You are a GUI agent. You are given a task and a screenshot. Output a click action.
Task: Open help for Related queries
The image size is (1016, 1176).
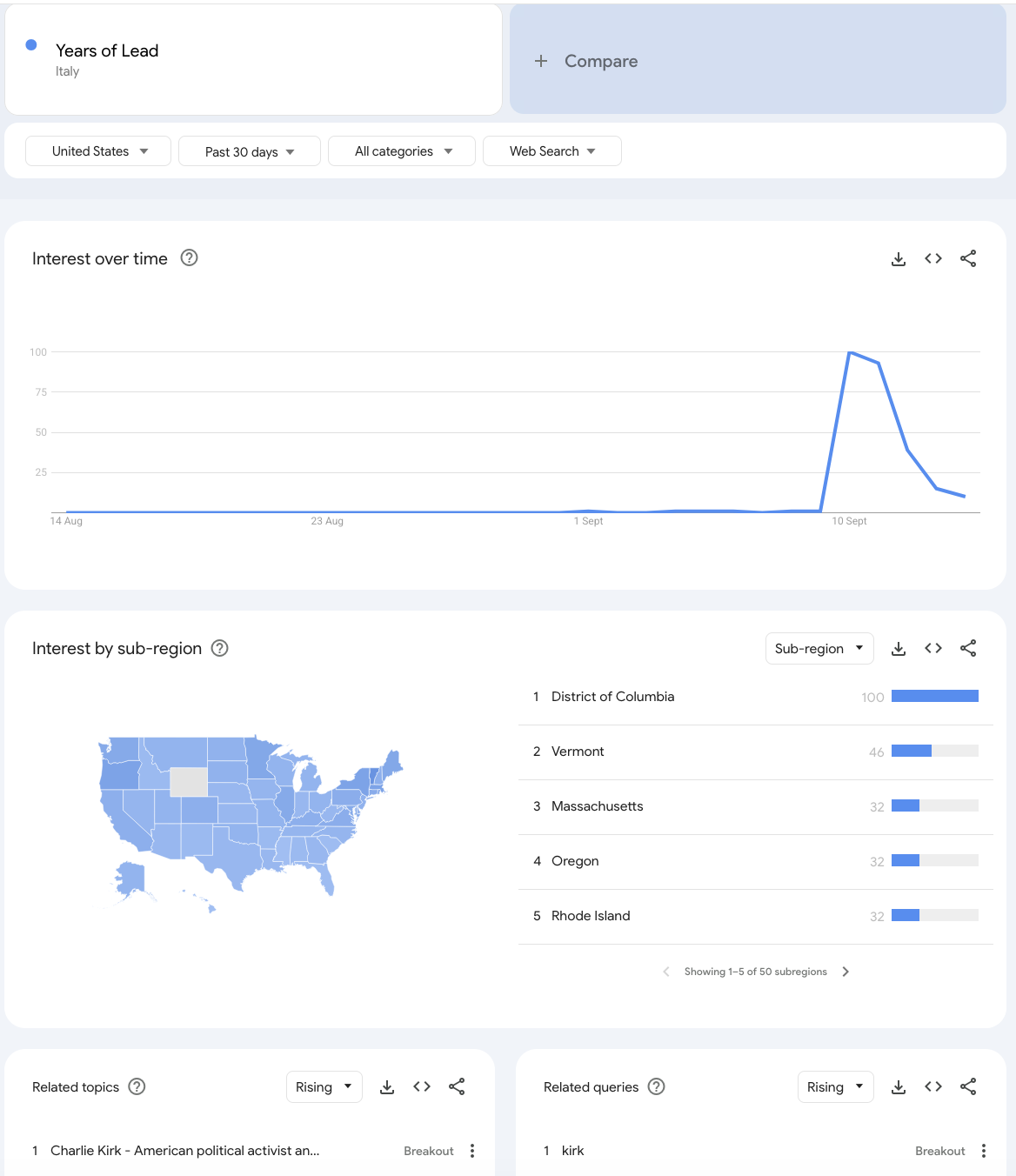pos(657,1086)
